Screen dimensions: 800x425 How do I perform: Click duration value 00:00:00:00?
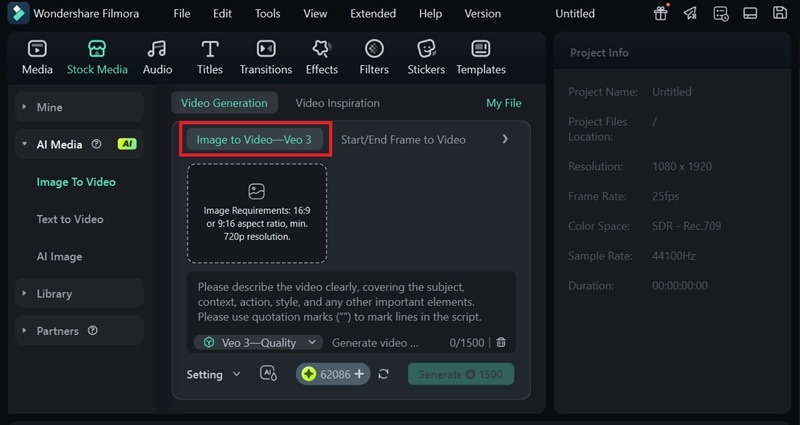680,286
